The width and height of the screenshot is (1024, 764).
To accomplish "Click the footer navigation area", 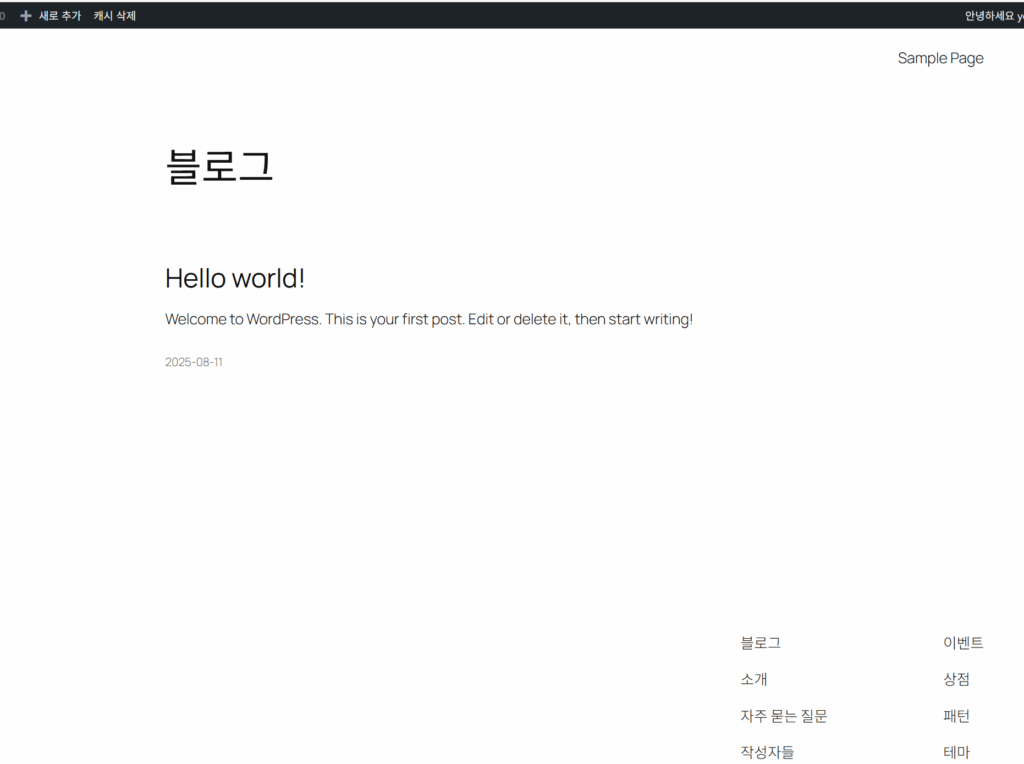I will (x=860, y=695).
